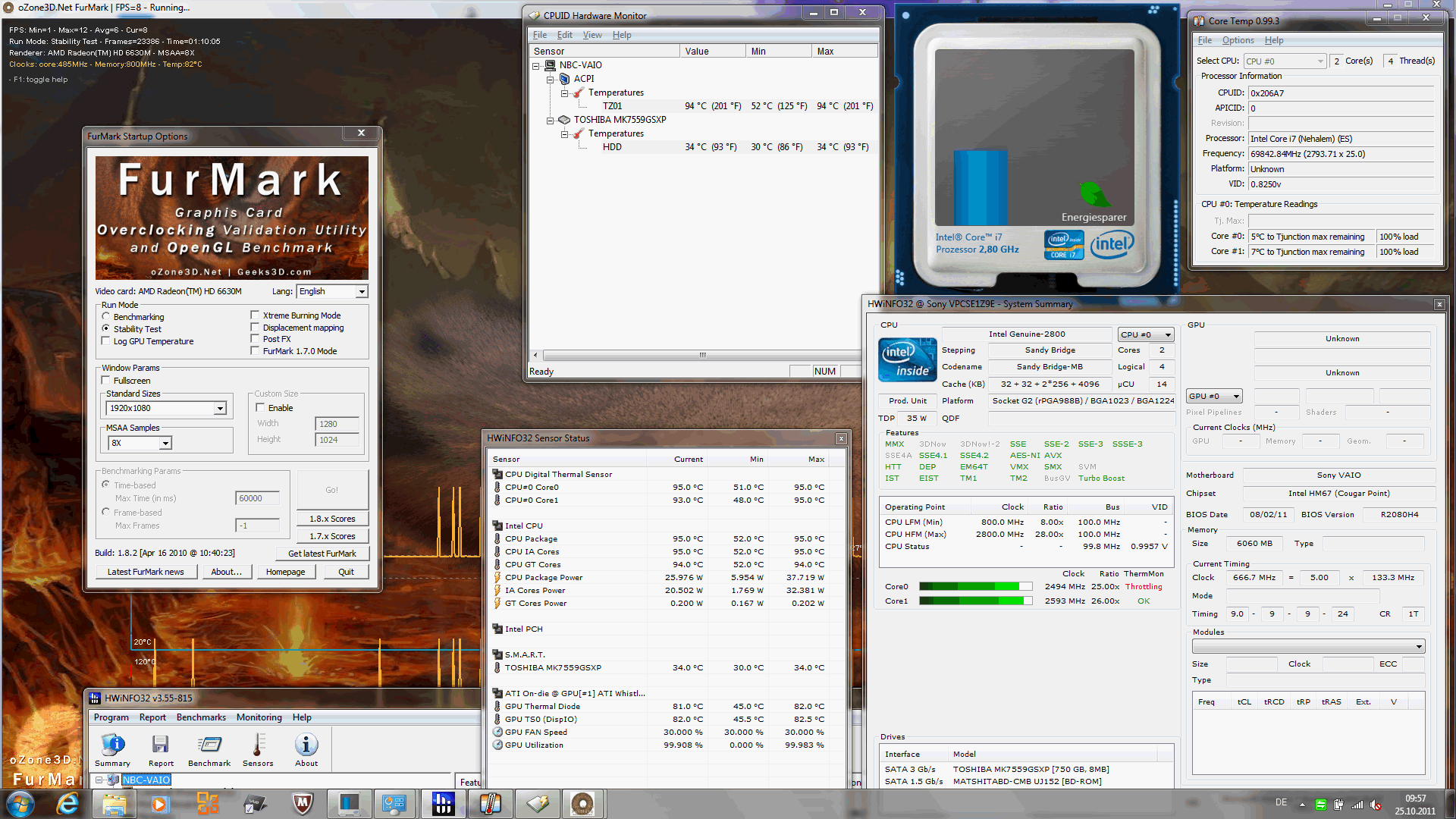The width and height of the screenshot is (1456, 819).
Task: Open Internet Explorer from the taskbar
Action: pos(67,804)
